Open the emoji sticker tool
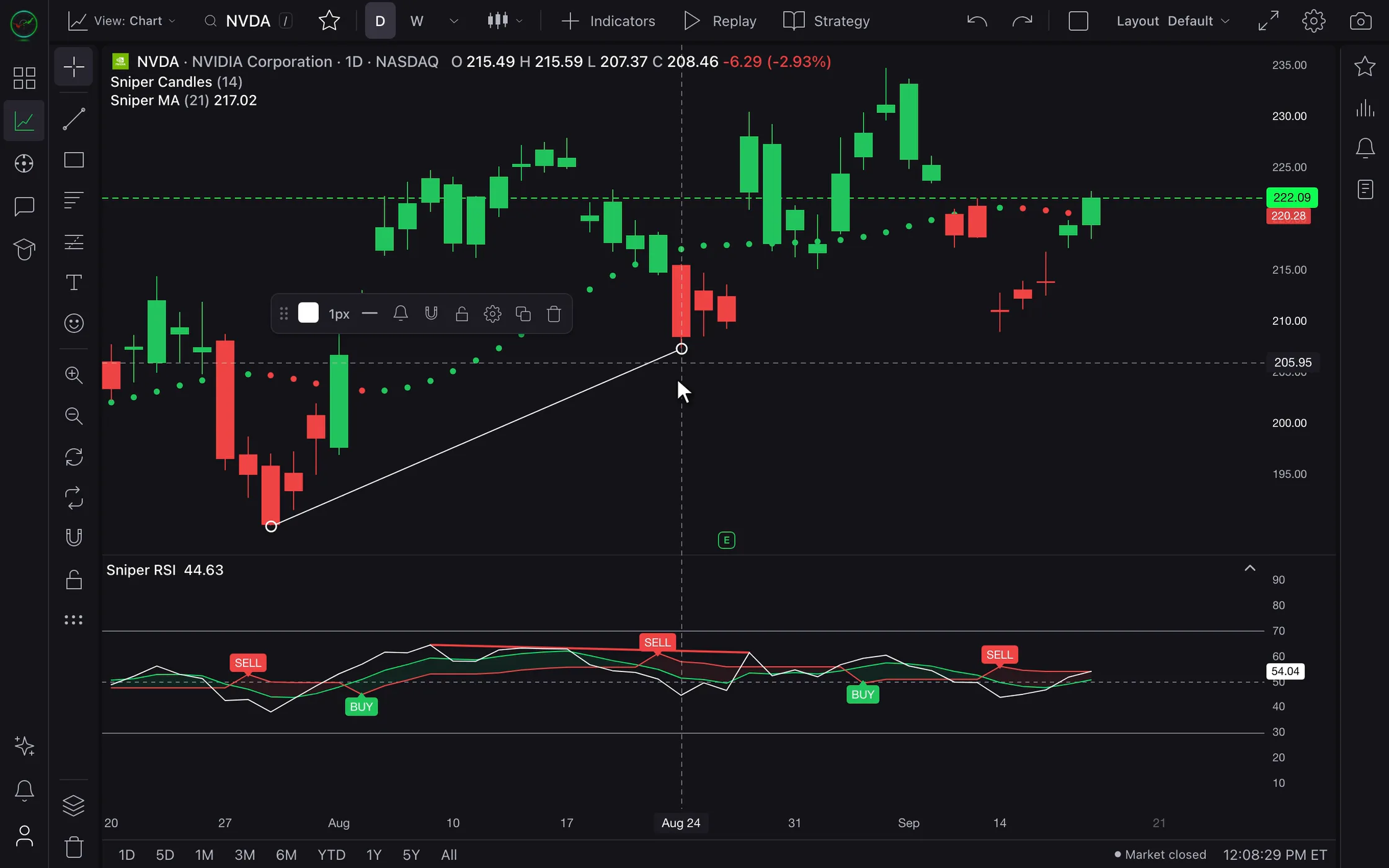Viewport: 1389px width, 868px height. click(74, 323)
